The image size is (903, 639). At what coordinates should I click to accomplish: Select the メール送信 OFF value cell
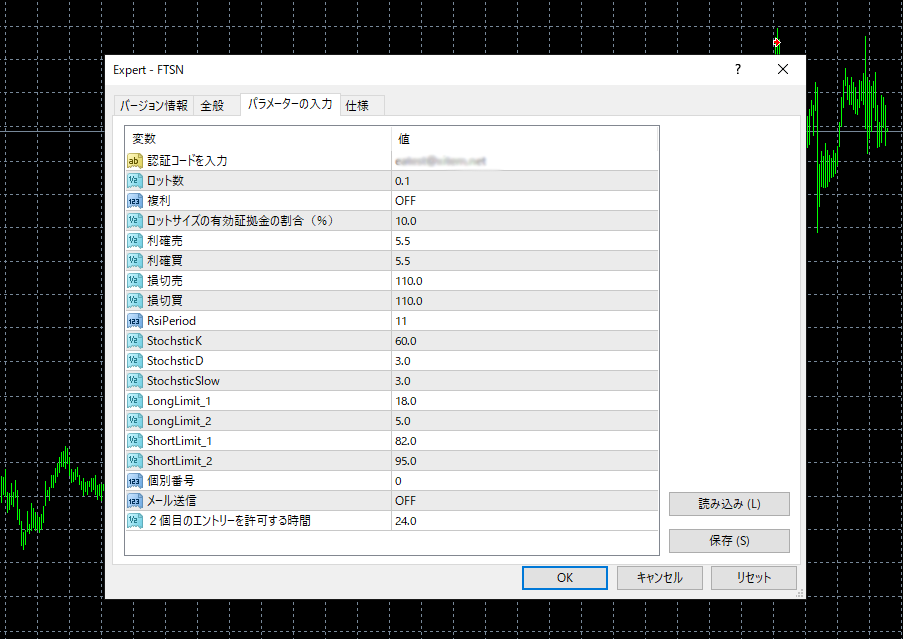[524, 501]
